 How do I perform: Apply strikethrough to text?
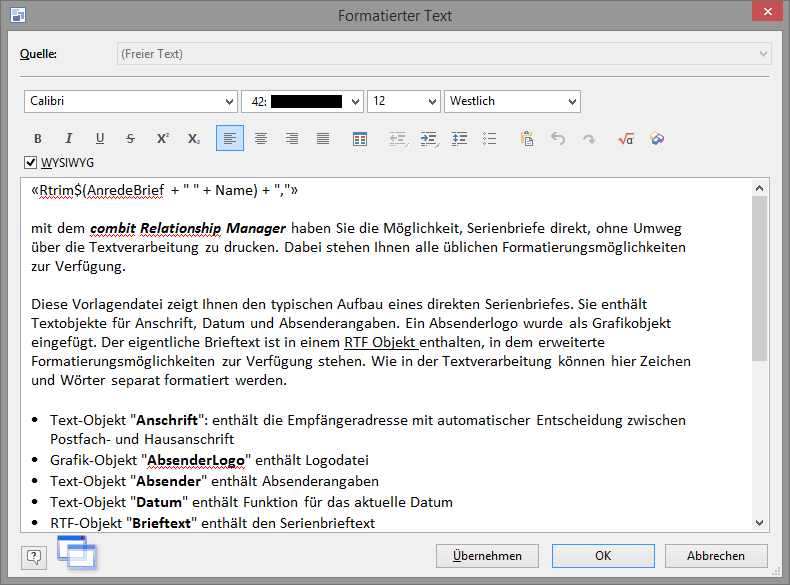coord(131,139)
